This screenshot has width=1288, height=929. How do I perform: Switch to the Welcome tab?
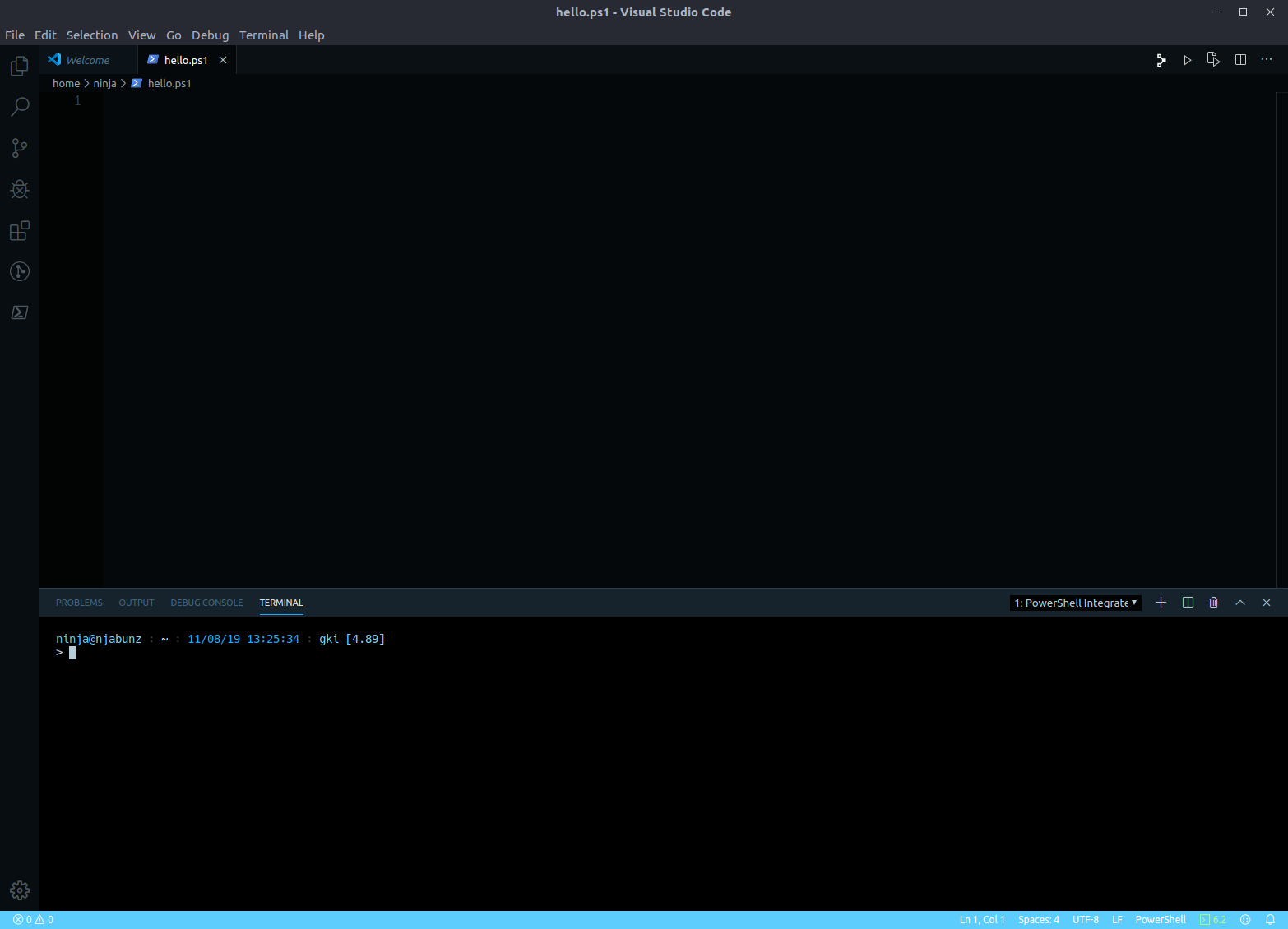87,60
